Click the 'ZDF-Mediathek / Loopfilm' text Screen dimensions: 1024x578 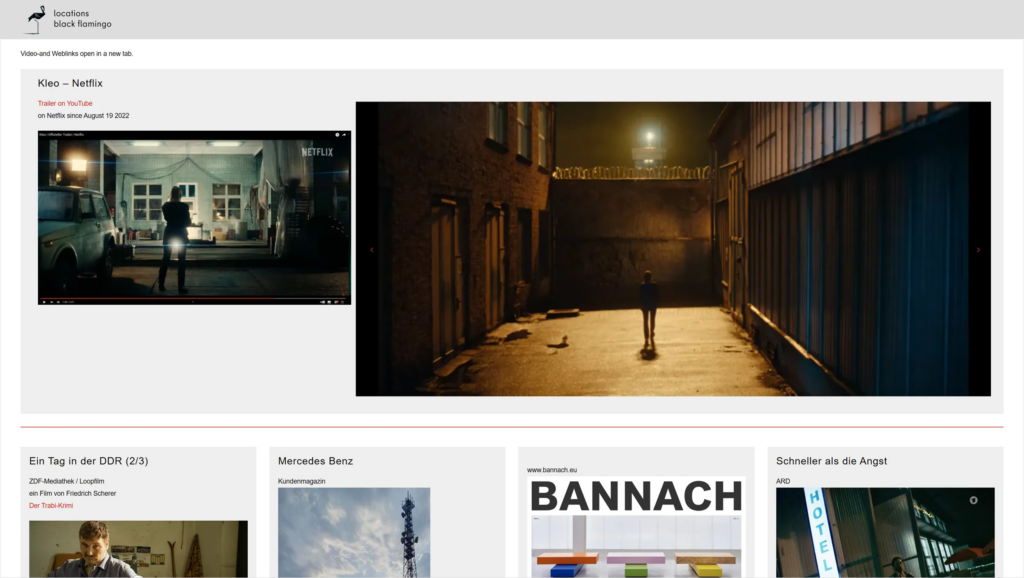[66, 481]
